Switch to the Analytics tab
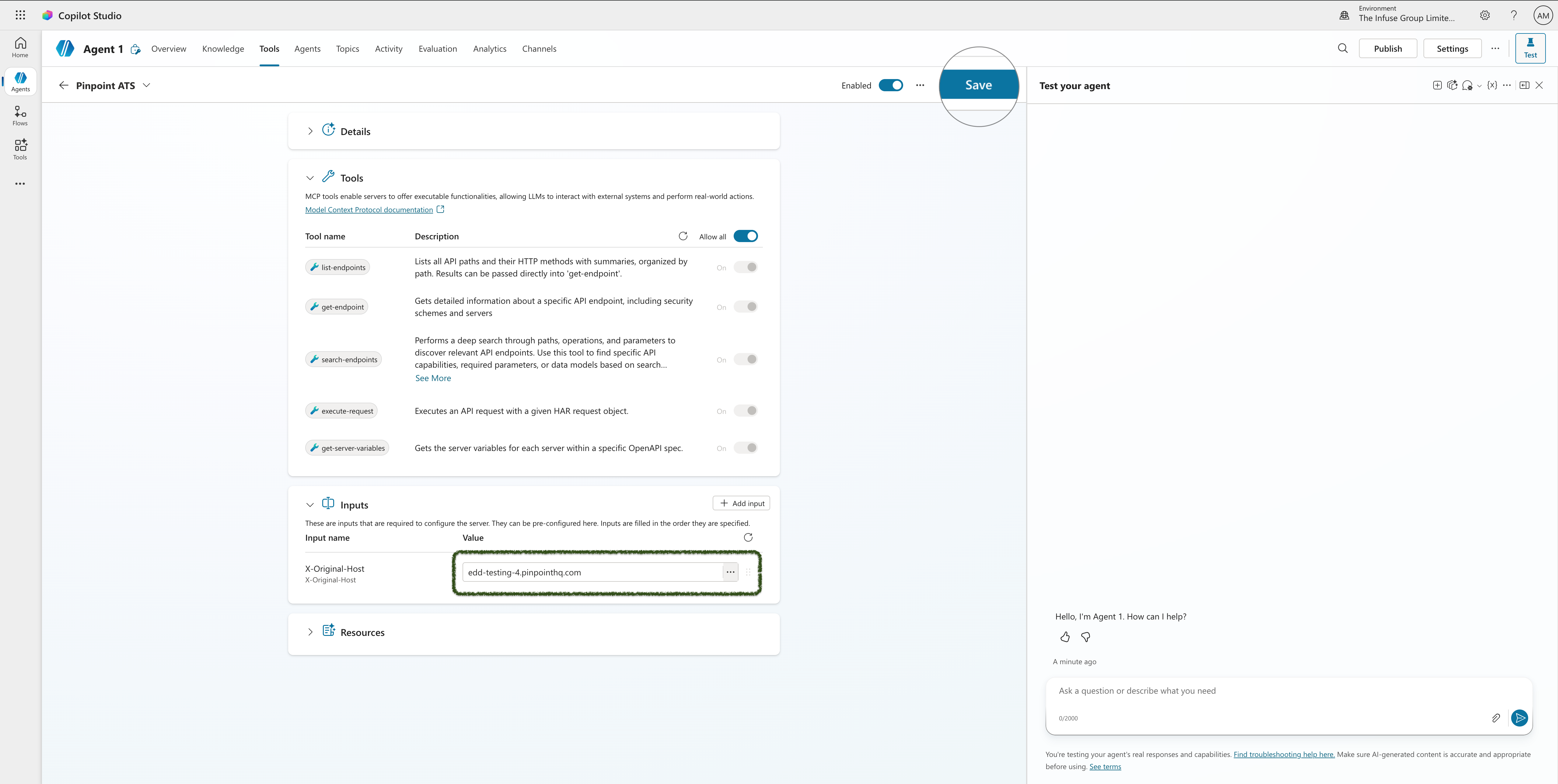 (489, 49)
